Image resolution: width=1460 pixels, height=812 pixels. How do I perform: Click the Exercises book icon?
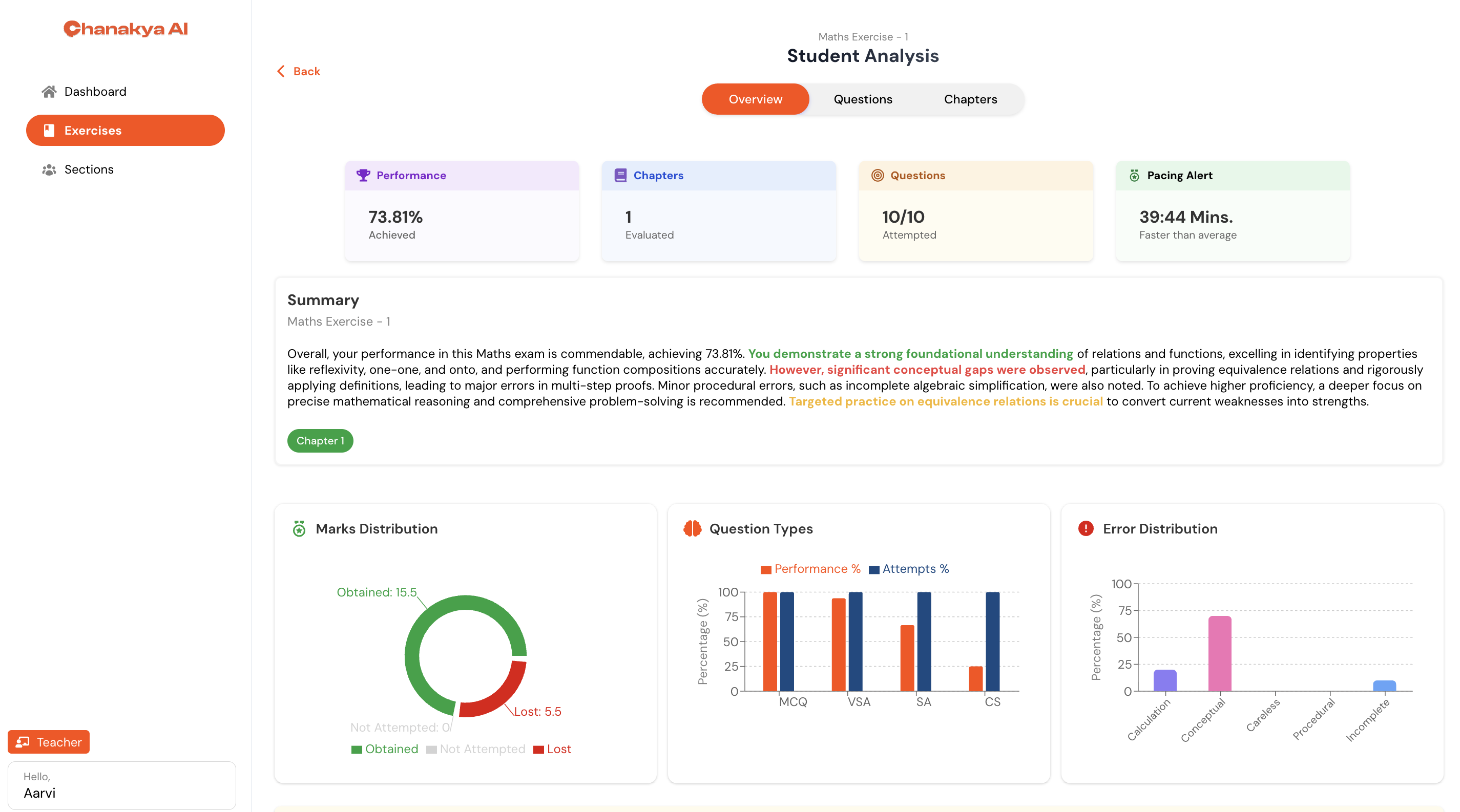click(49, 130)
